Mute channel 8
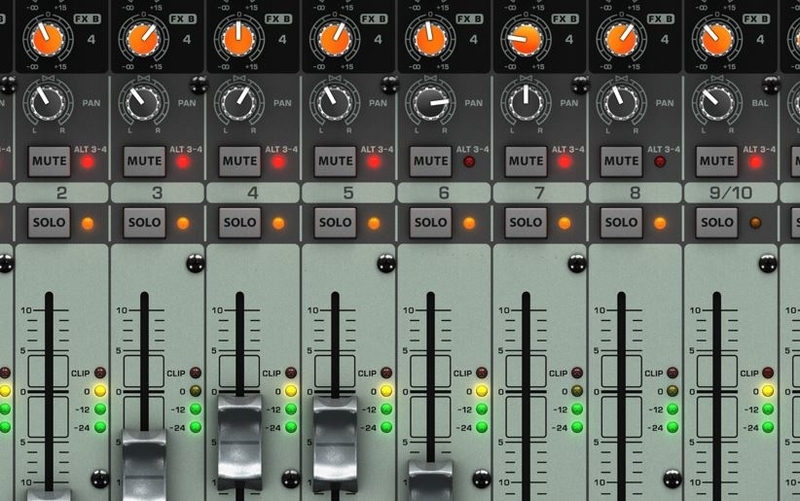The height and width of the screenshot is (501, 800). [x=621, y=161]
